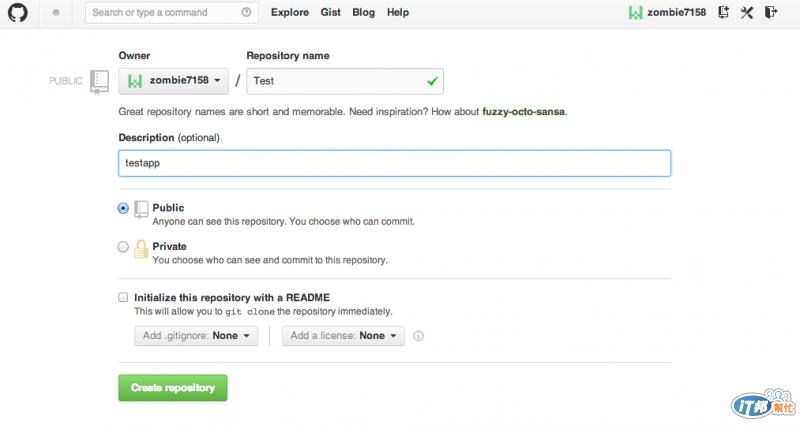This screenshot has height=425, width=800.
Task: Open Gist from the top navigation
Action: 330,12
